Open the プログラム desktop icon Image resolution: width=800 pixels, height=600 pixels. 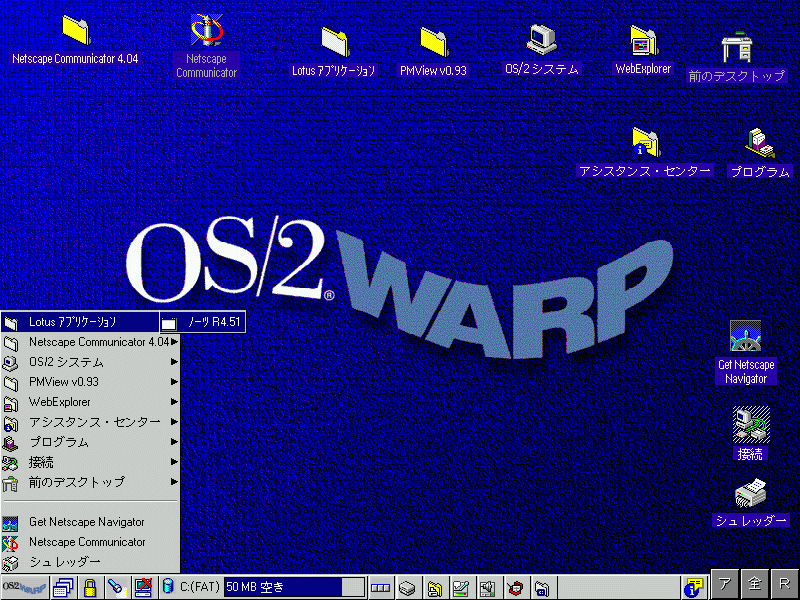click(760, 143)
